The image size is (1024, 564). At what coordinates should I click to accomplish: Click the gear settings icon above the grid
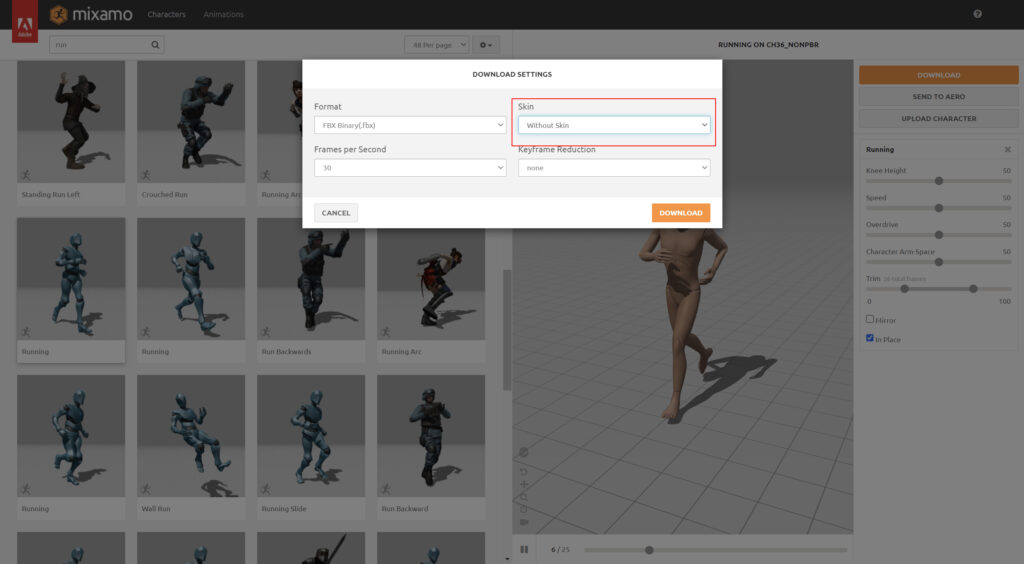[x=486, y=45]
